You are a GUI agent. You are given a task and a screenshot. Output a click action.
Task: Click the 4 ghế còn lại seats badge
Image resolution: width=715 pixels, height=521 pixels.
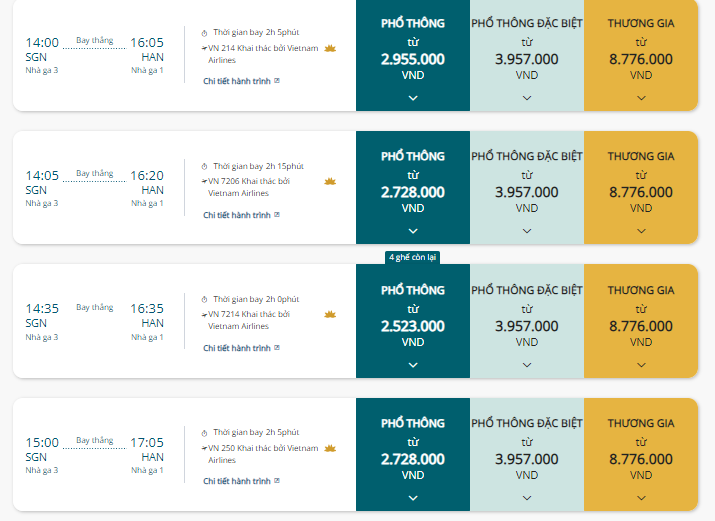413,258
